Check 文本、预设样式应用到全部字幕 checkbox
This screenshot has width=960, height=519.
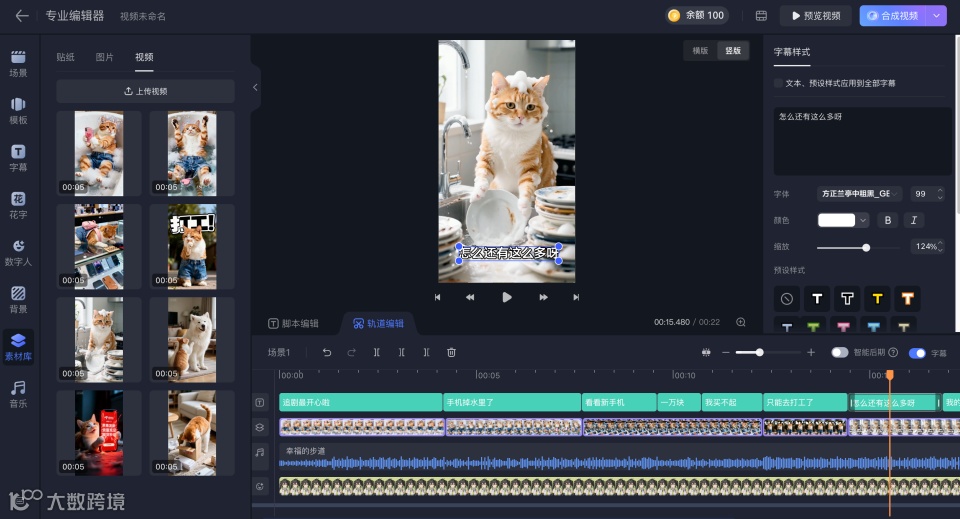click(x=779, y=83)
